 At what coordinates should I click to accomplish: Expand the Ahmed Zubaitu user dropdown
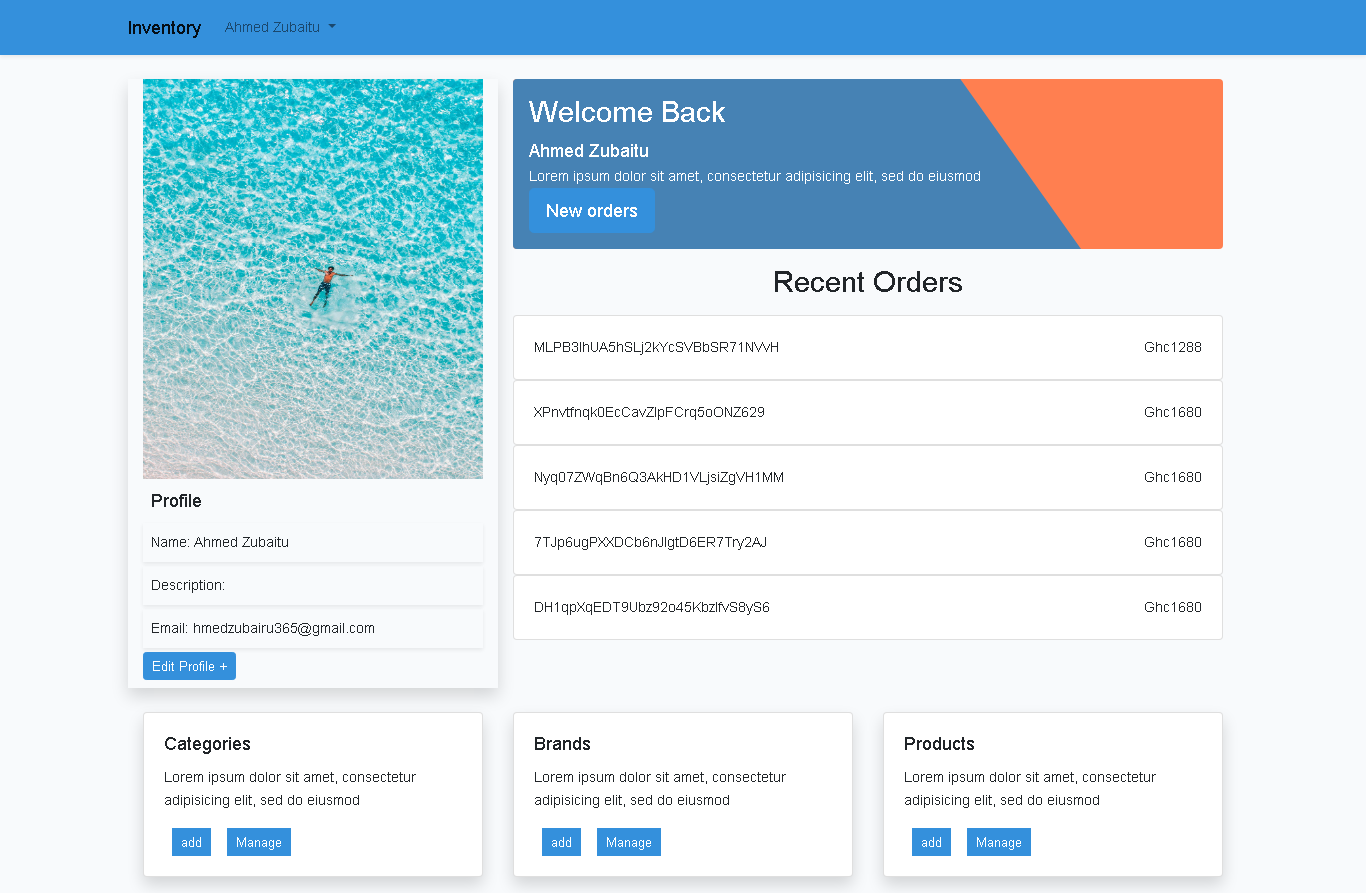[280, 27]
